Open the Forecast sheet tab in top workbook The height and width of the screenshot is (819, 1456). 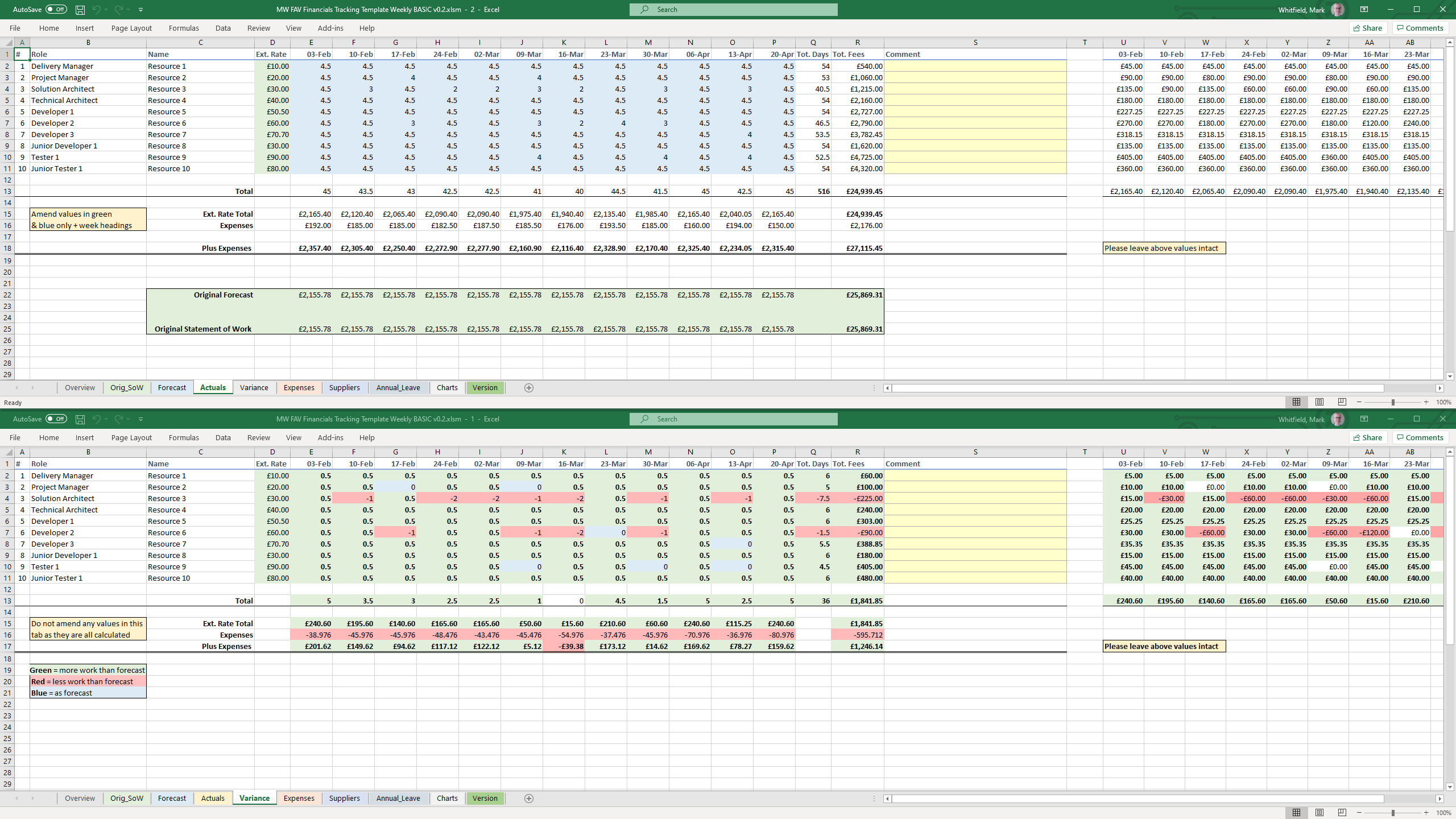pos(172,388)
